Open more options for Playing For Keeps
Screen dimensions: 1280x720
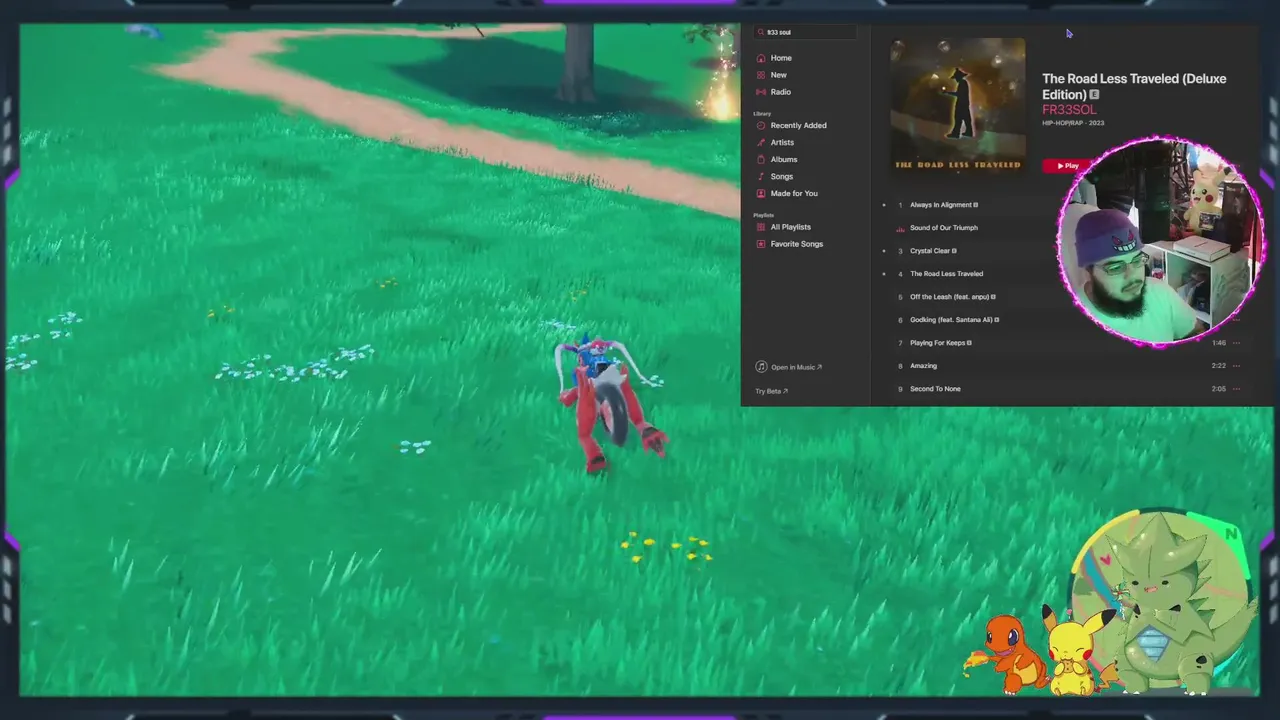(1236, 343)
